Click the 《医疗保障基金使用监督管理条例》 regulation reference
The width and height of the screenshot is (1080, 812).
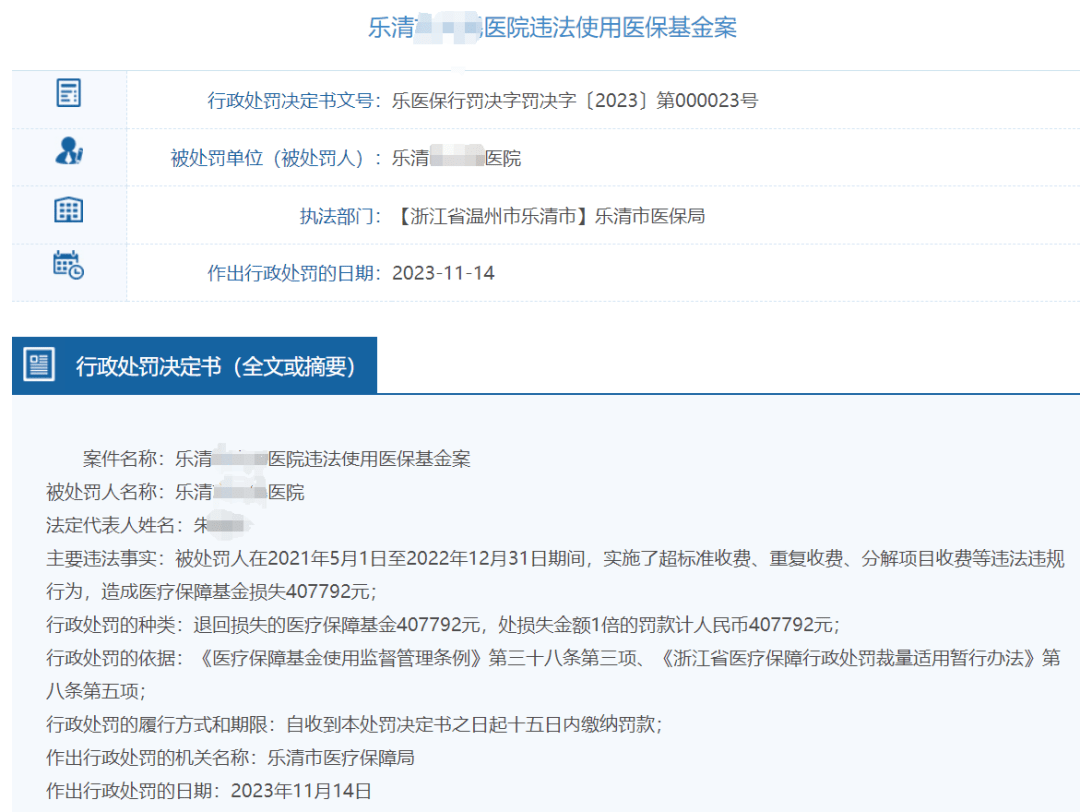[342, 658]
